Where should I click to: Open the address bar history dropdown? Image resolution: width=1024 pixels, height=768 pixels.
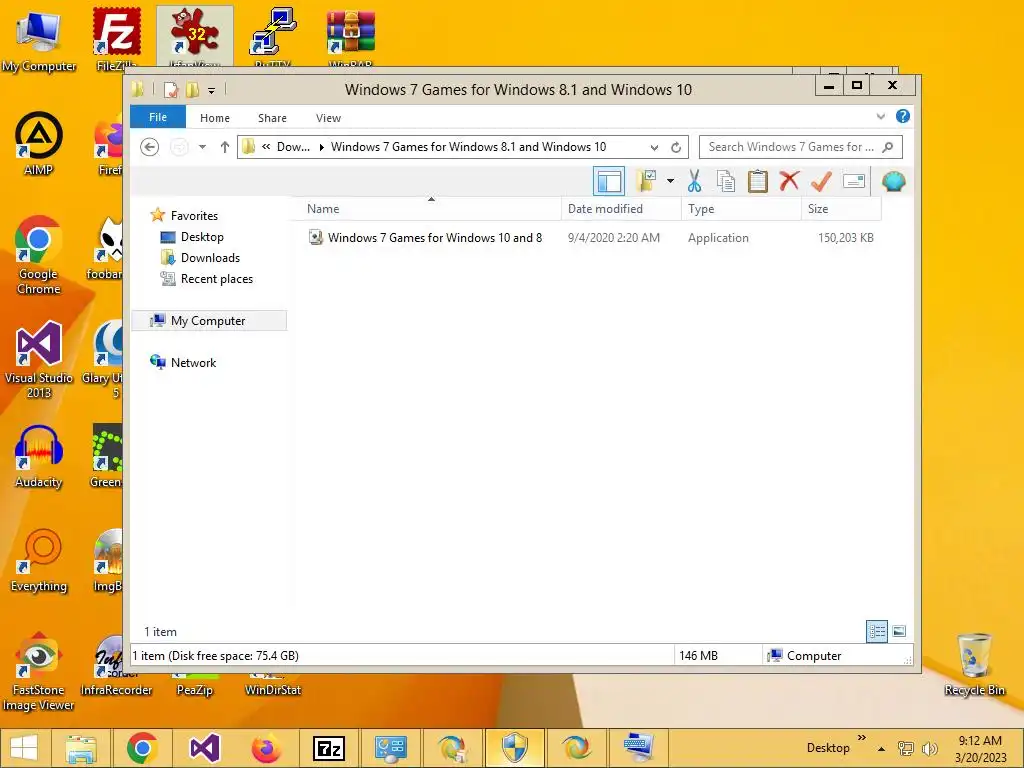coord(654,147)
